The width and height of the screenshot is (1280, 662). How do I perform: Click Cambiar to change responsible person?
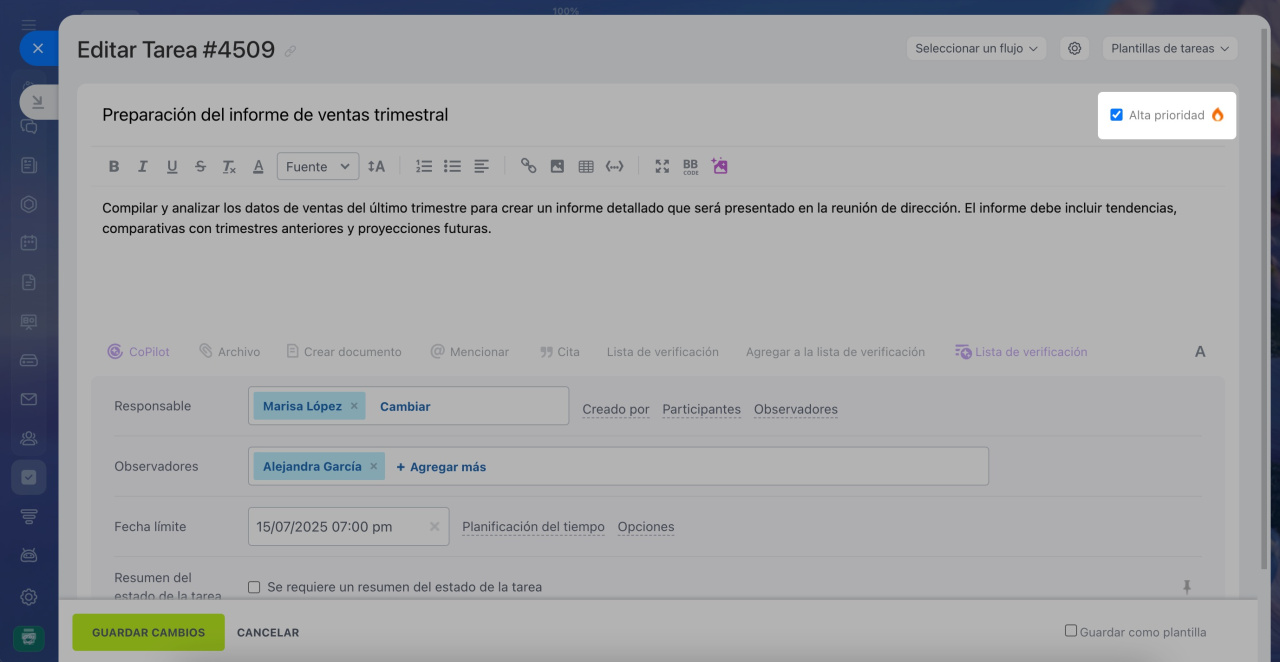pos(405,406)
